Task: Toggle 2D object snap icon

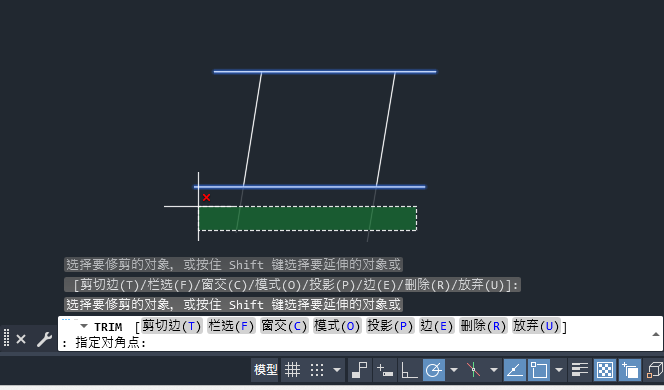Action: pyautogui.click(x=539, y=370)
